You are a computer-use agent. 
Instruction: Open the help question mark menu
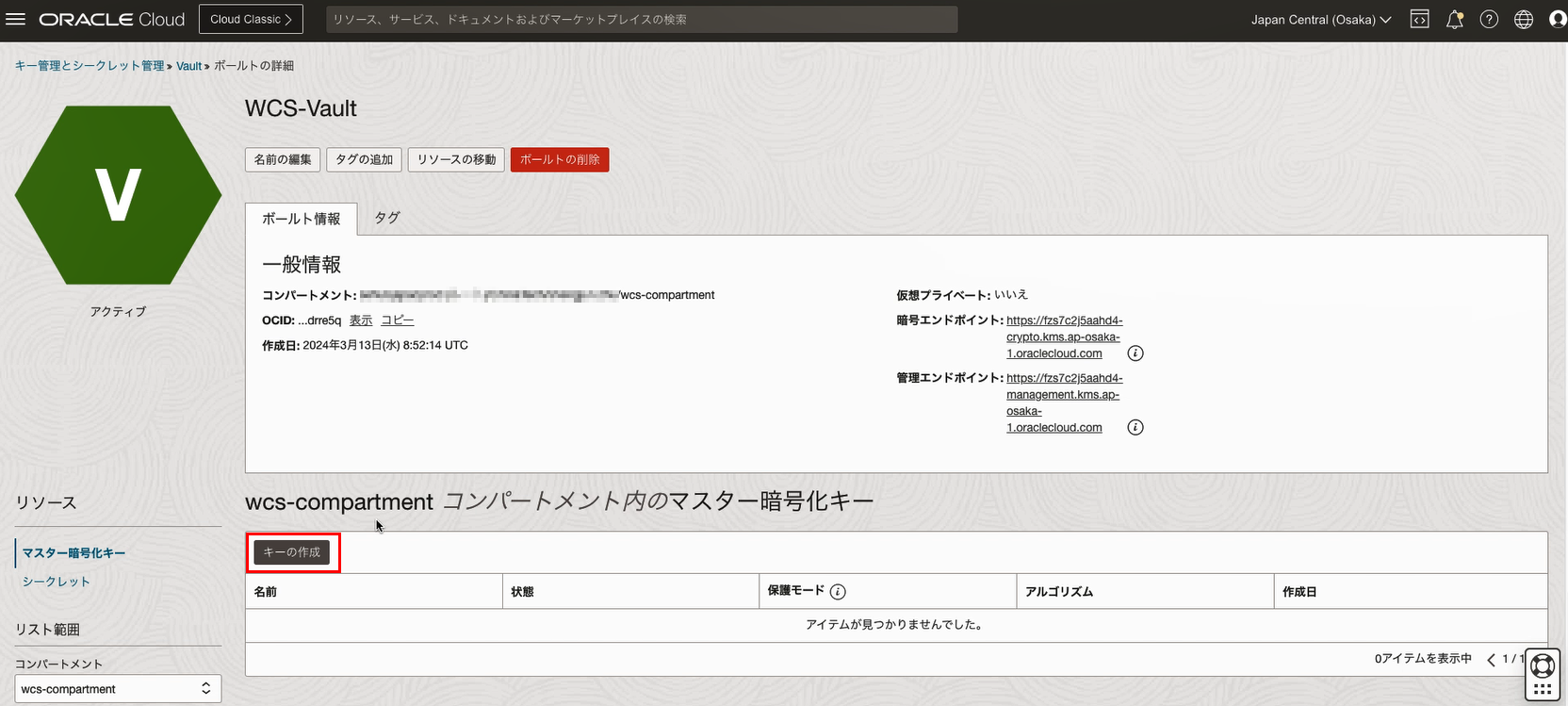tap(1489, 19)
